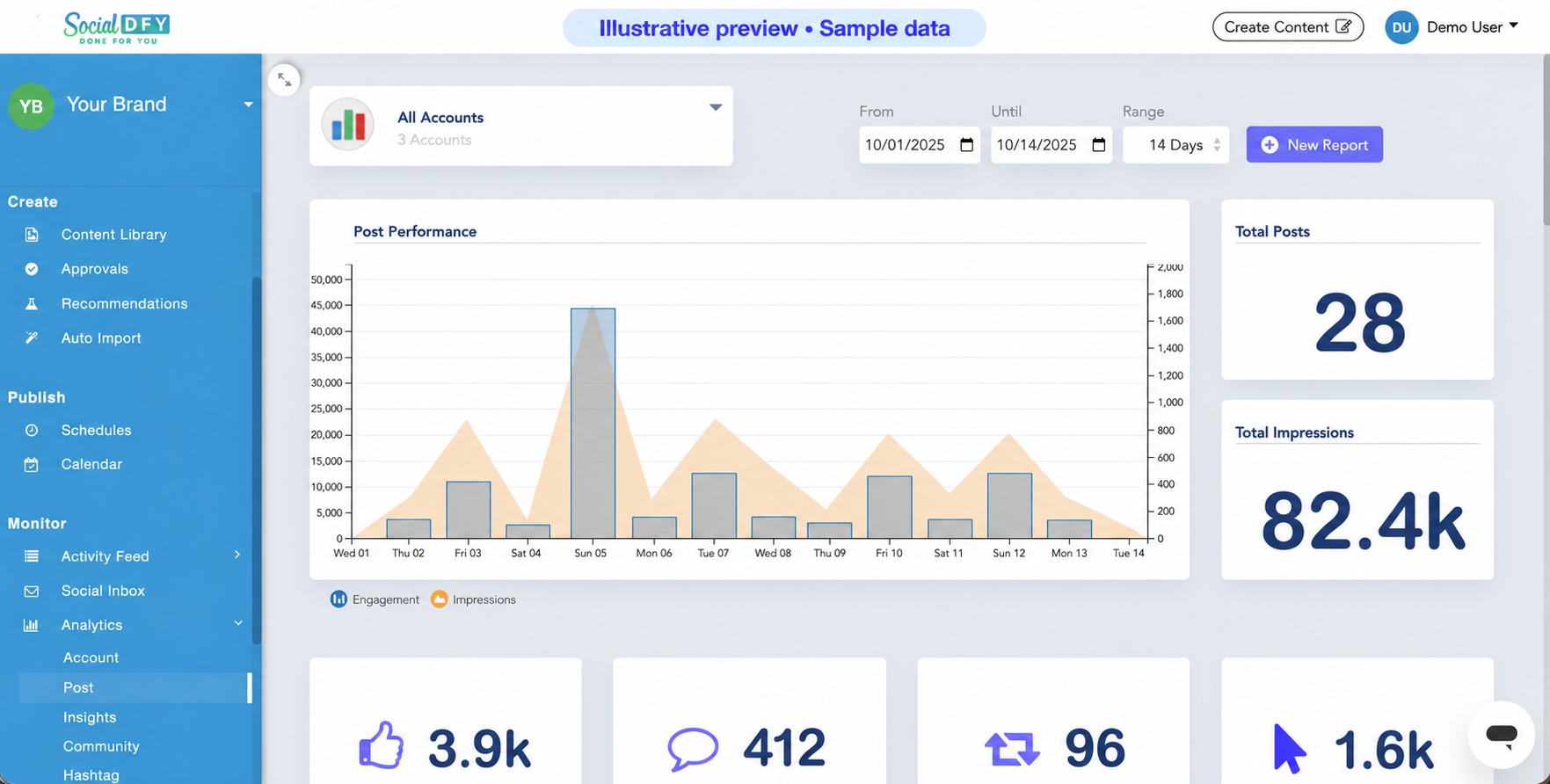Click the From date calendar icon
Viewport: 1550px width, 784px height.
tap(966, 145)
